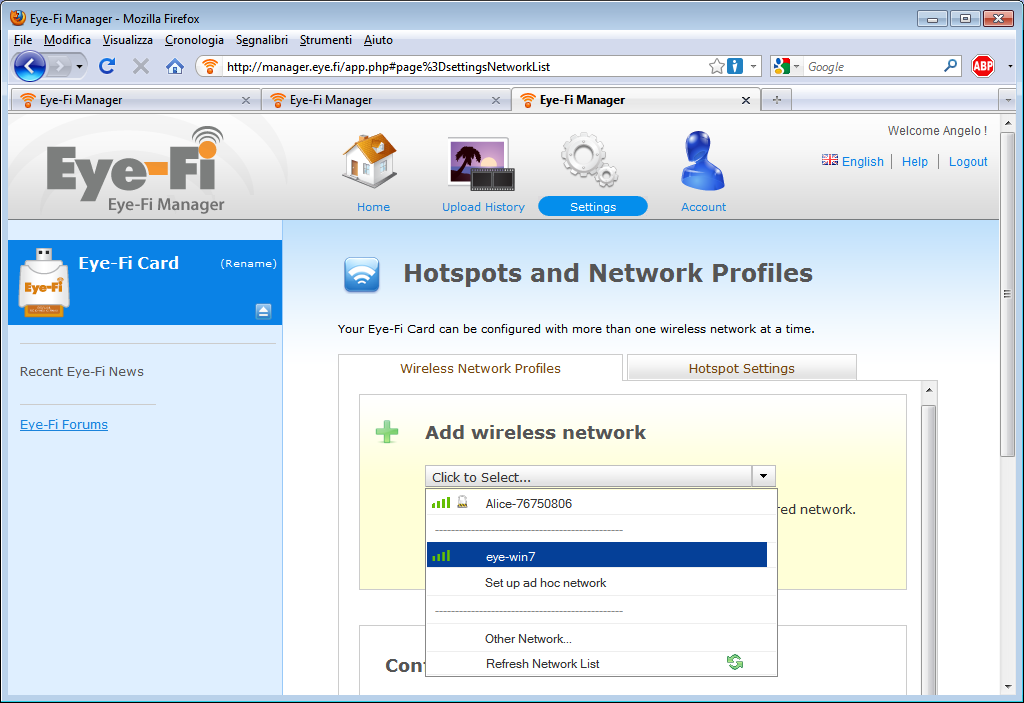The image size is (1024, 703).
Task: Close the first Eye-Fi Manager tab
Action: 246,100
